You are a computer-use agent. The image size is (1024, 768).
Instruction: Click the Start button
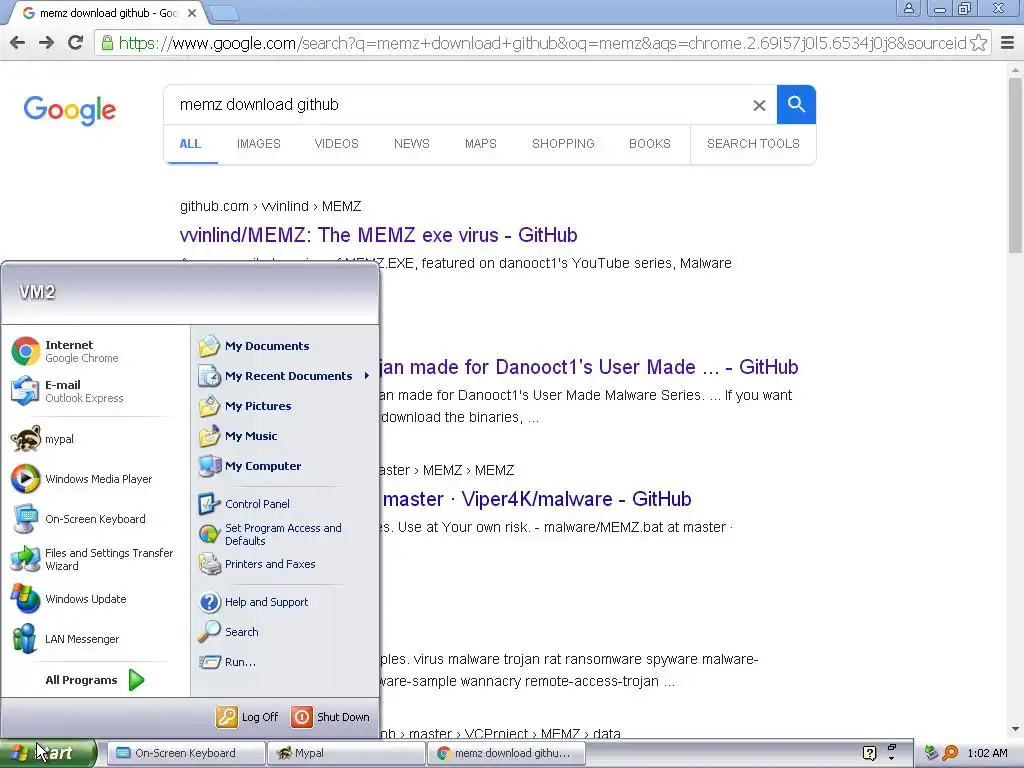[48, 753]
